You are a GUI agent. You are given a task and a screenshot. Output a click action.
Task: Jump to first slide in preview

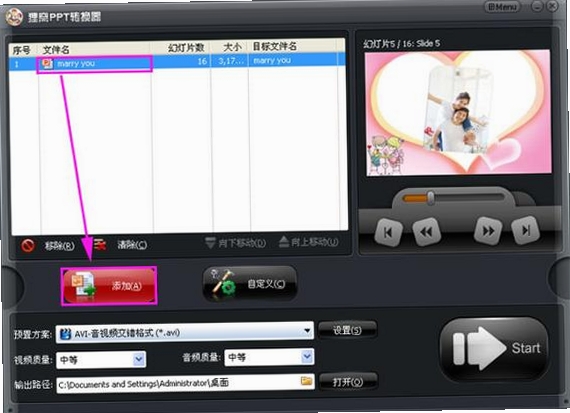coord(388,232)
